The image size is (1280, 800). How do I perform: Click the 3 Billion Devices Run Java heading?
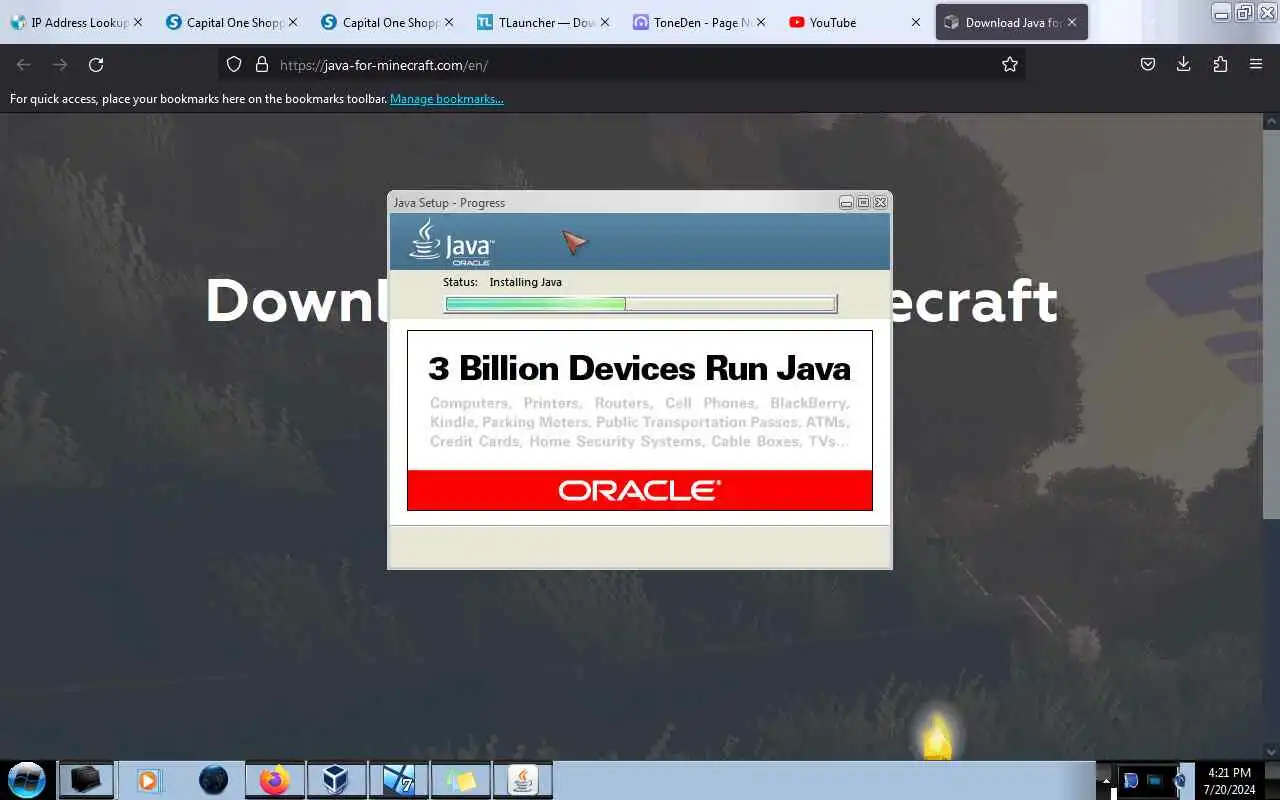[640, 368]
